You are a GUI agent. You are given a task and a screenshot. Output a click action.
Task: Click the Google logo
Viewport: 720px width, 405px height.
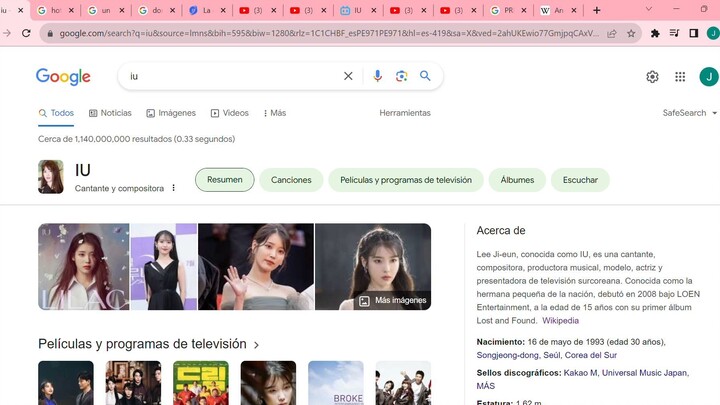[63, 77]
